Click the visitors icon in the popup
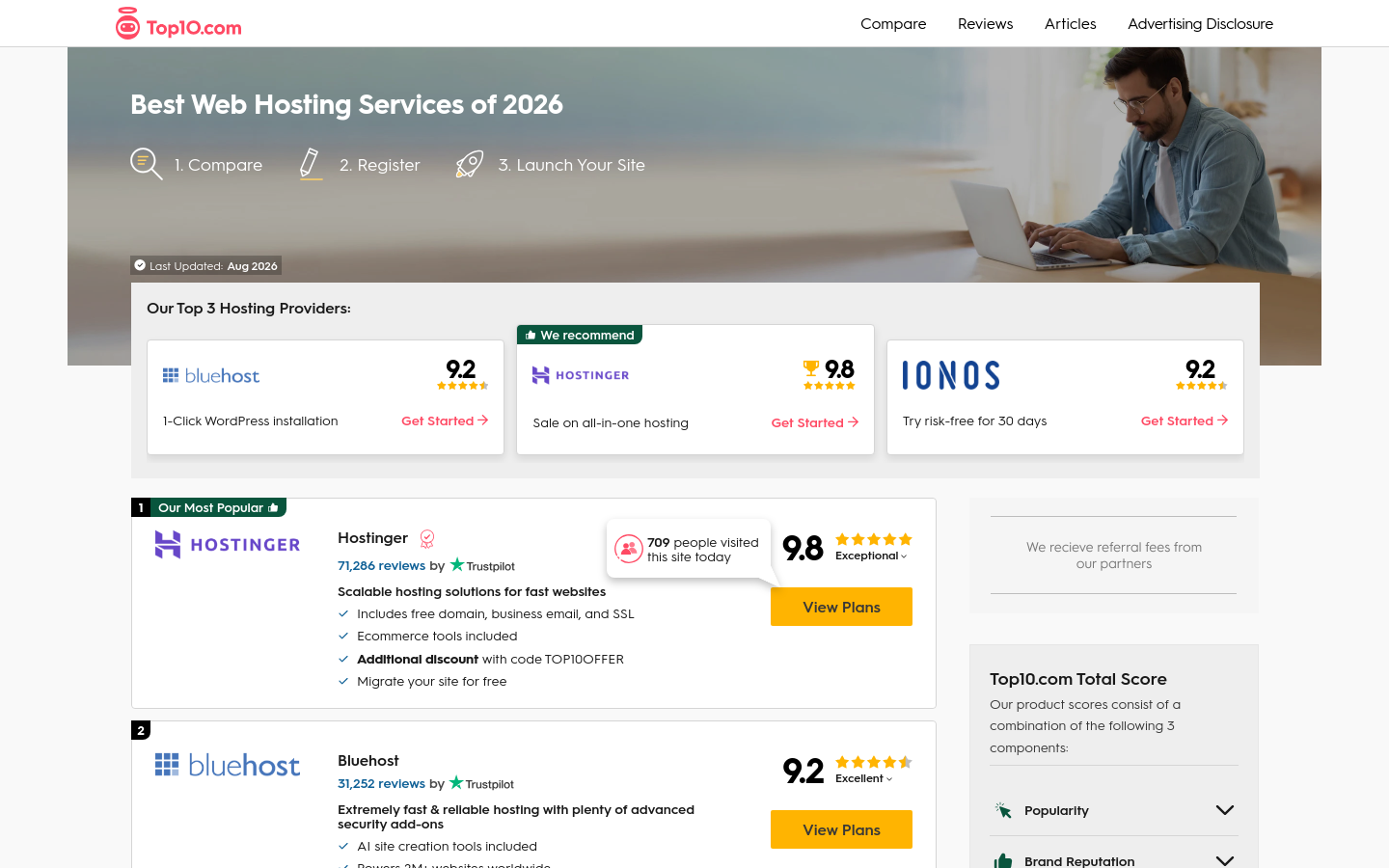Viewport: 1389px width, 868px height. (x=629, y=549)
